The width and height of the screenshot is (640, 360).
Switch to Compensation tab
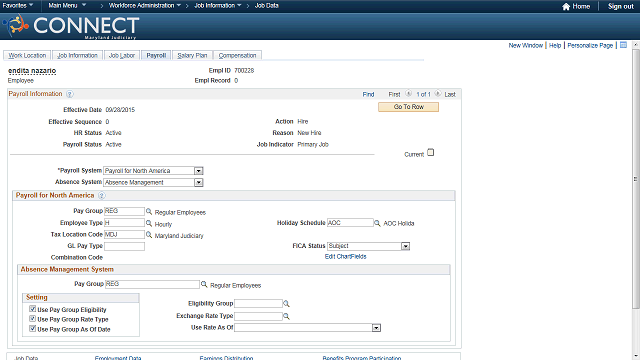[237, 56]
